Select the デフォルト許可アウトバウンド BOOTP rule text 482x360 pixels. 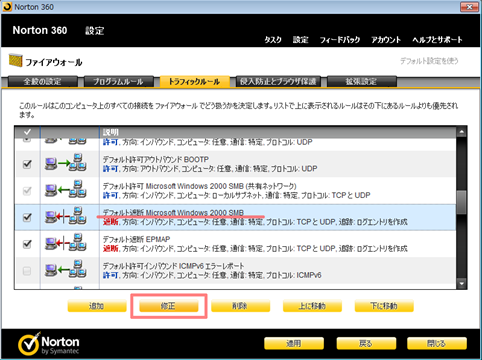click(156, 159)
